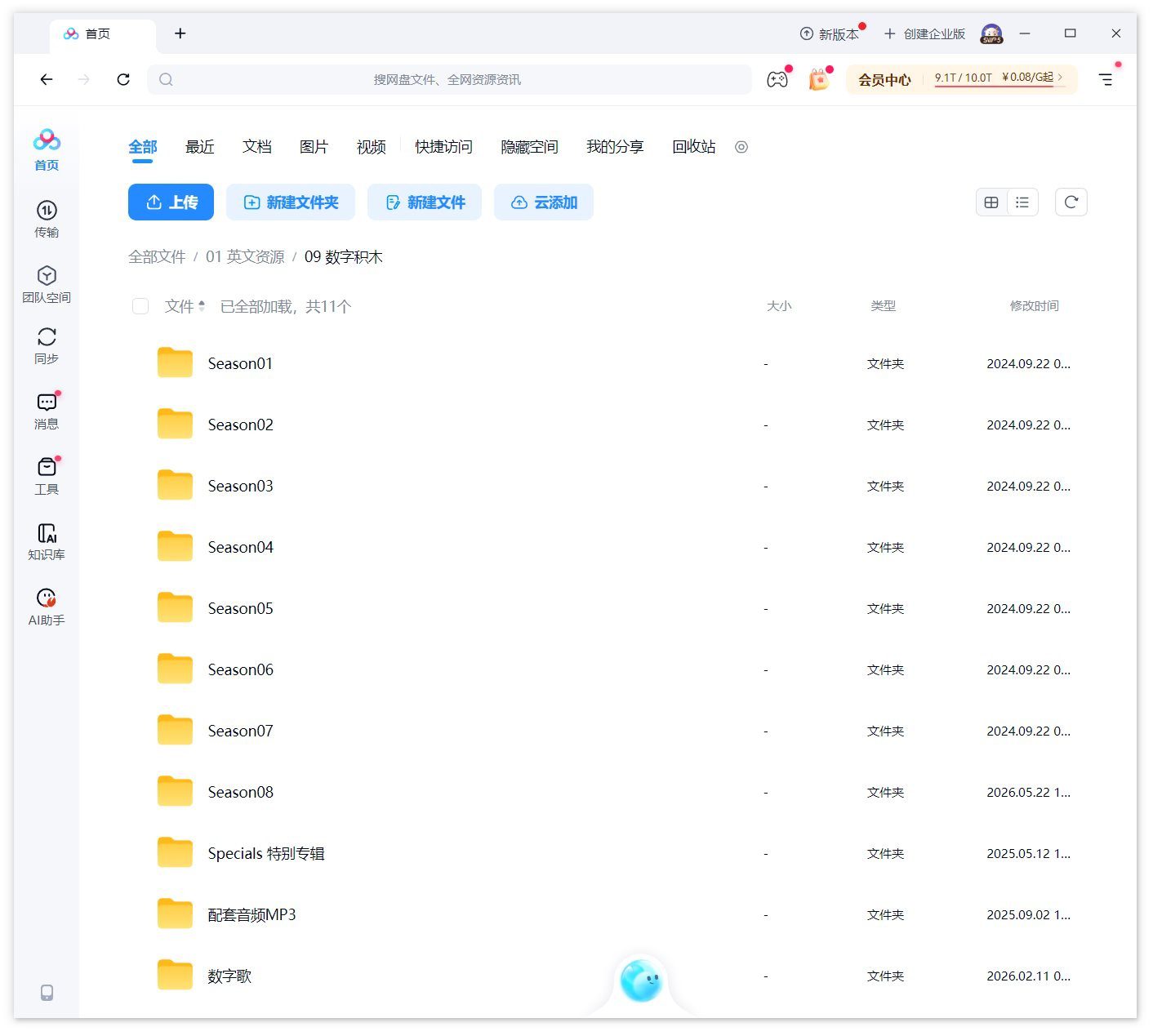Image resolution: width=1153 pixels, height=1036 pixels.
Task: Click the floating blue assistant mascot
Action: pyautogui.click(x=640, y=980)
